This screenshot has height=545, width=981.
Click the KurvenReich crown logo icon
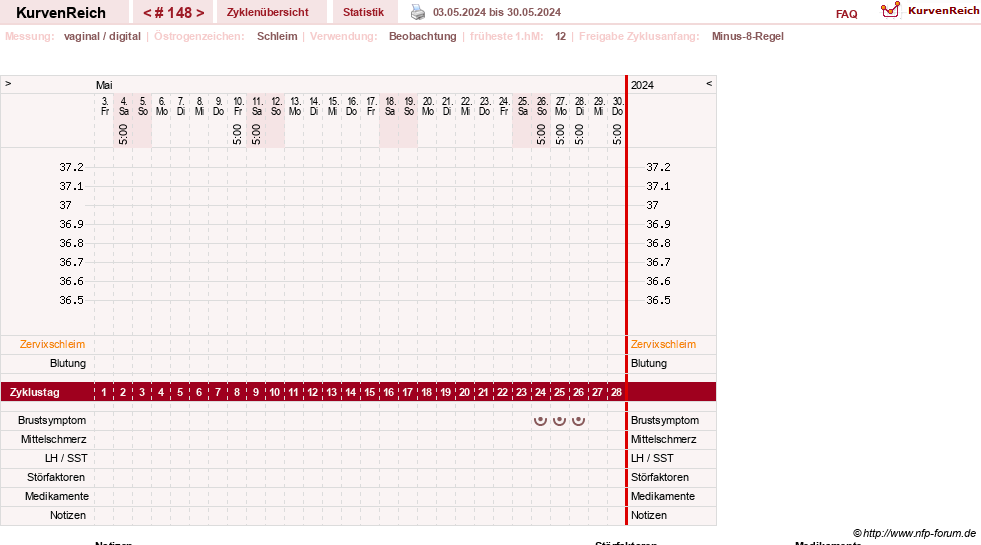pyautogui.click(x=890, y=10)
